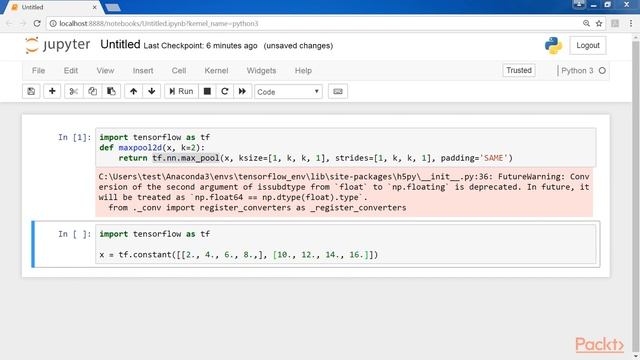
Task: Reload the page in browser
Action: pos(37,23)
